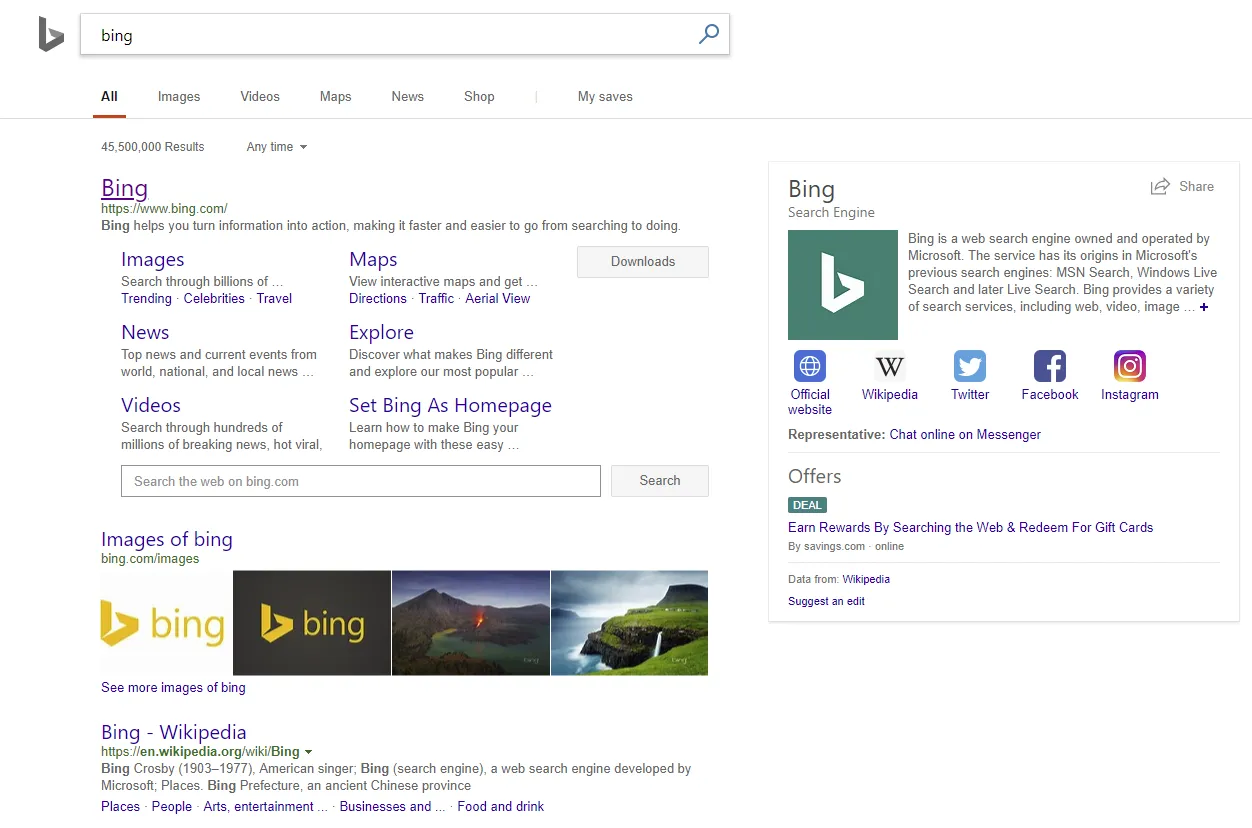
Task: Click the bing.com/images URL text
Action: 150,559
